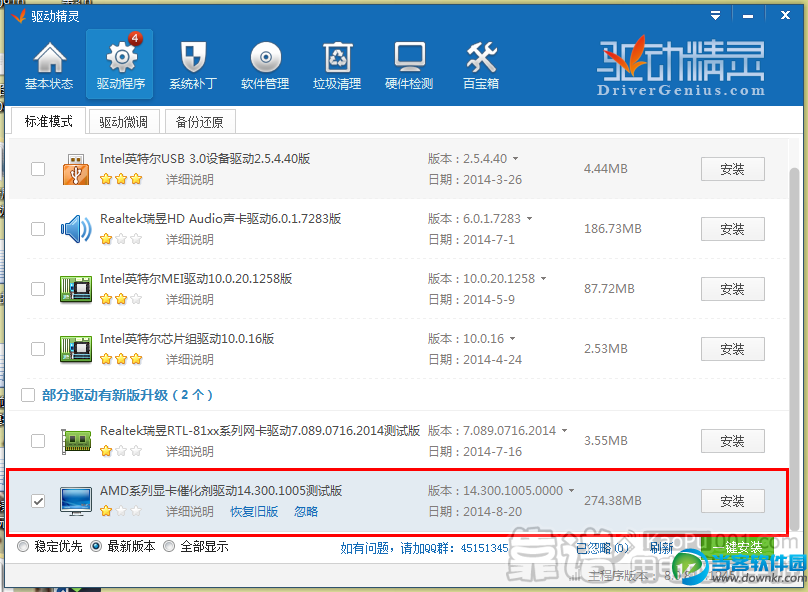The image size is (808, 592).
Task: Click 恢复旧版 link for AMD driver
Action: (x=254, y=512)
